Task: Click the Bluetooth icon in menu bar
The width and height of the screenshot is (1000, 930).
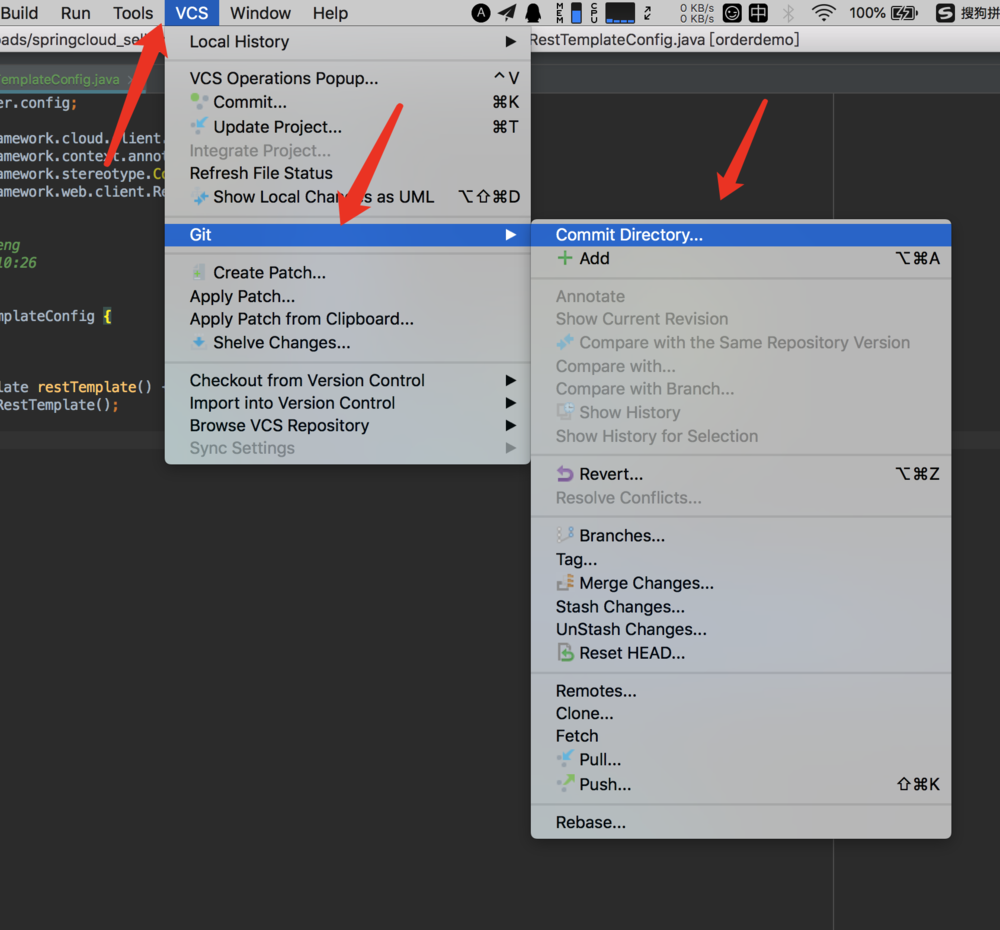Action: 788,13
